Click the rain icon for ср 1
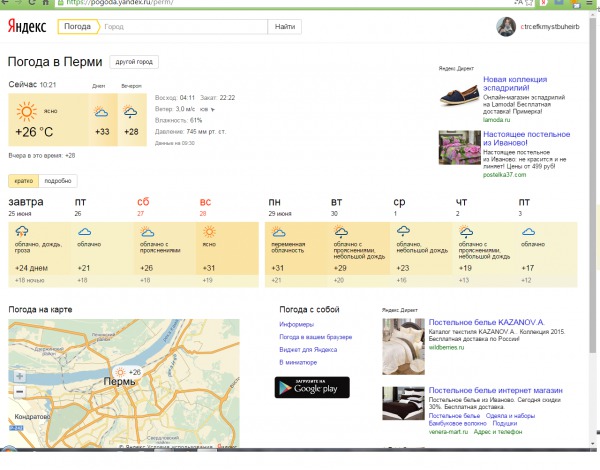Screen dimensions: 600x470 pos(403,231)
